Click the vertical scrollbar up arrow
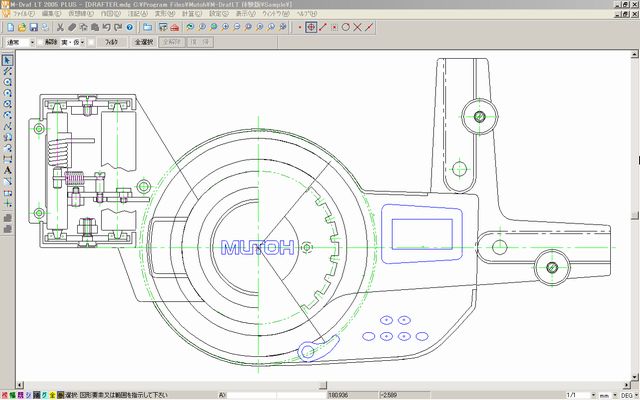This screenshot has width=640, height=400. [635, 54]
